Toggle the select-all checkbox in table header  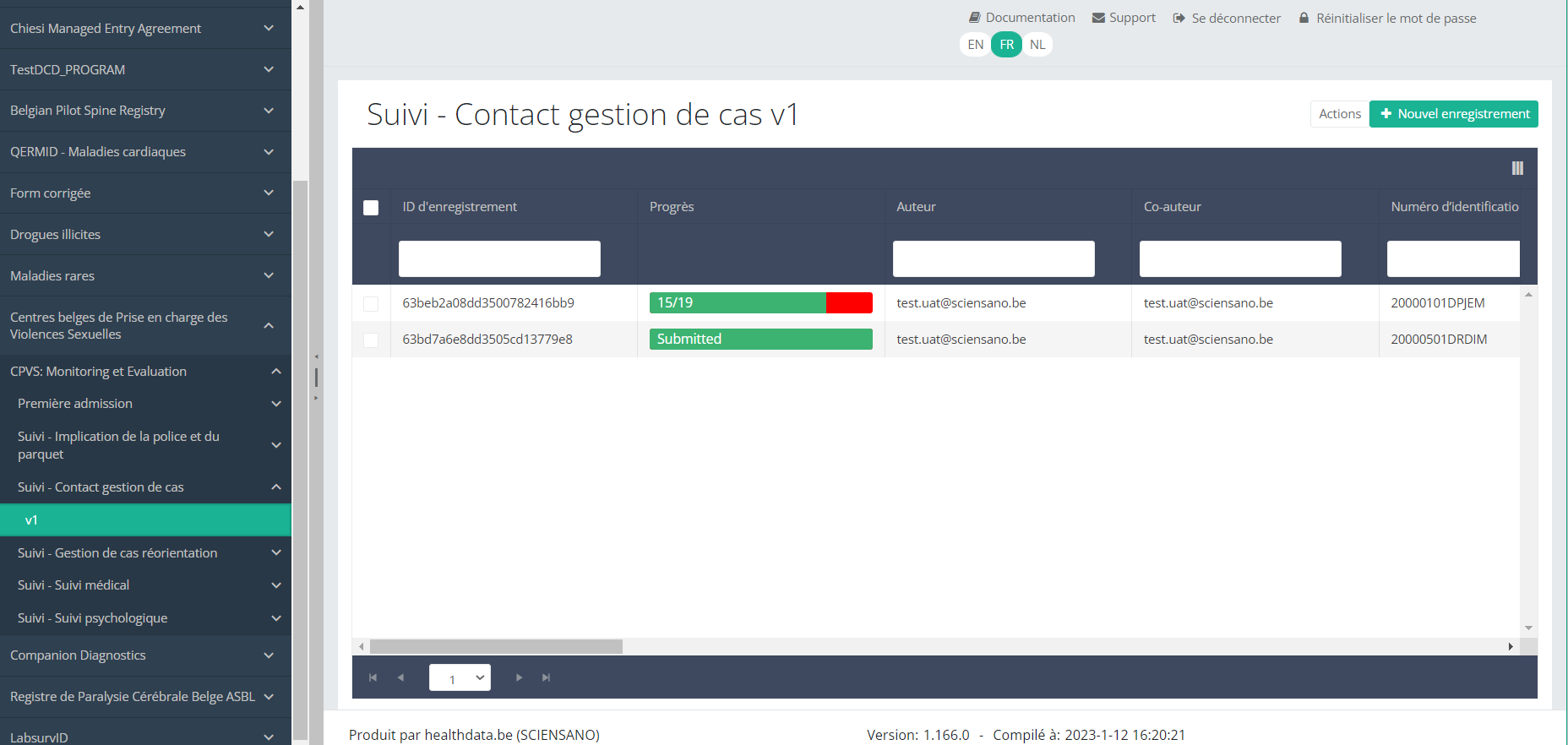(x=371, y=208)
